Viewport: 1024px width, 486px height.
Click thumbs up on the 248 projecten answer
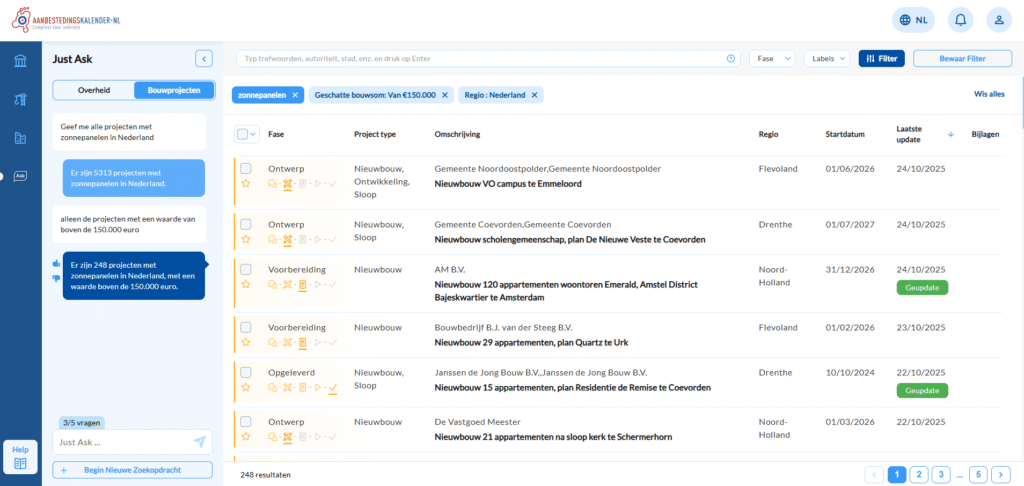pos(56,263)
